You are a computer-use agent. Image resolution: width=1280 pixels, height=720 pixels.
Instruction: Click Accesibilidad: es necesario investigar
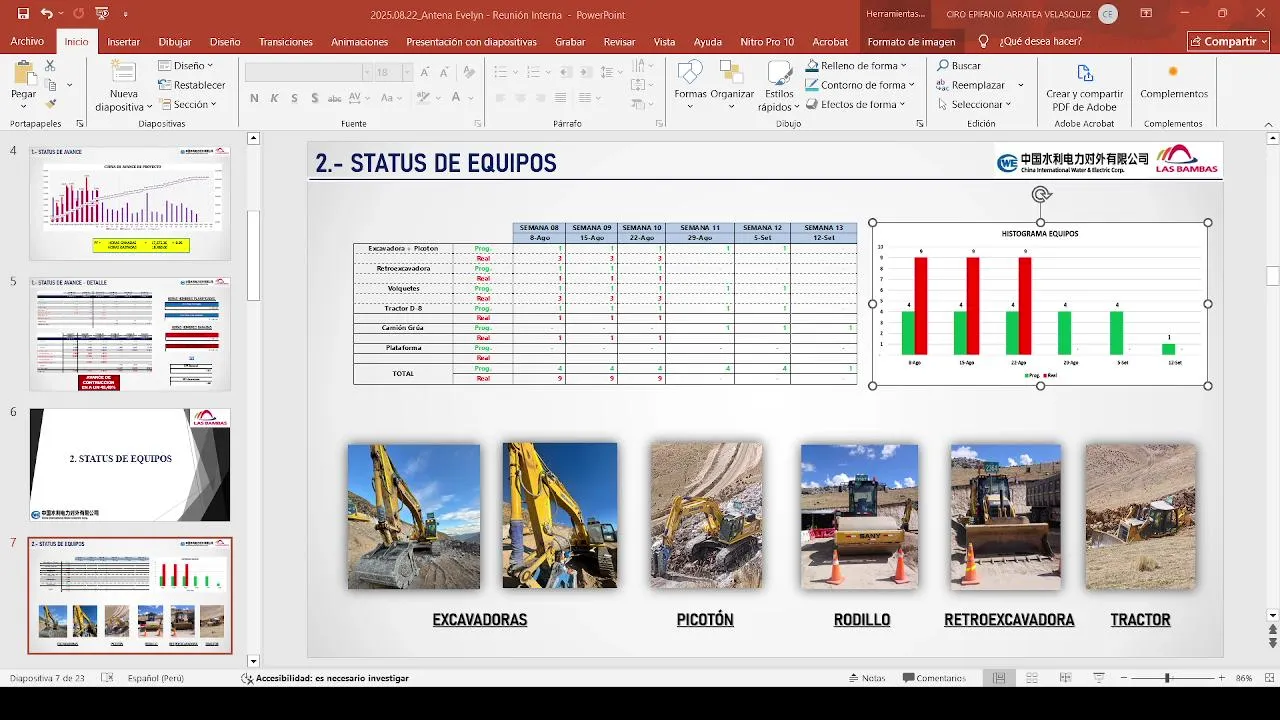click(325, 678)
